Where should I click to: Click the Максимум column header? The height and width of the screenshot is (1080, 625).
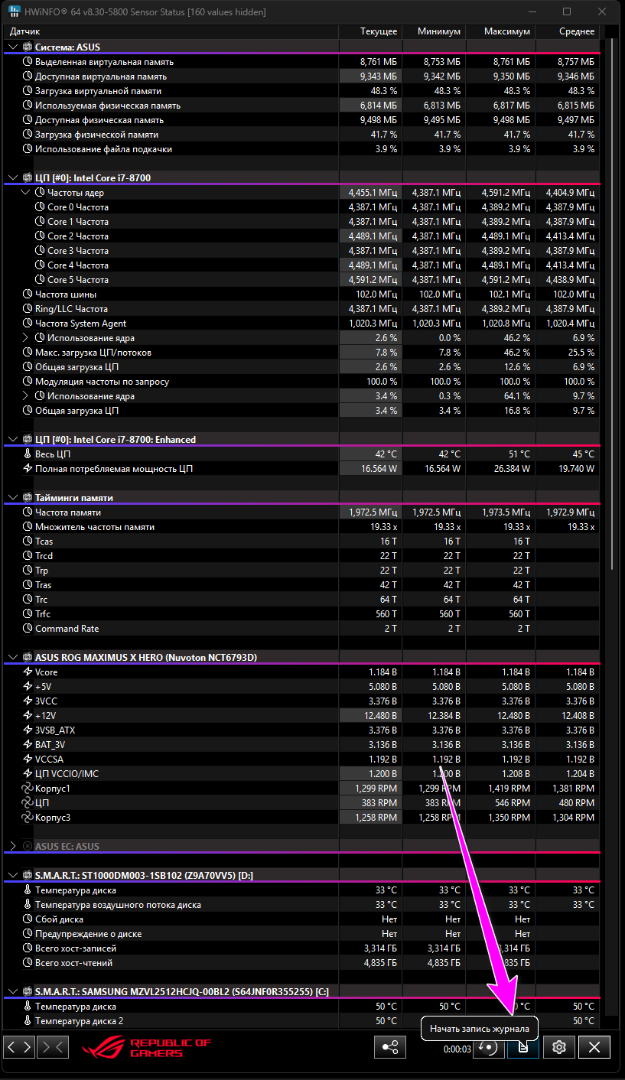500,32
